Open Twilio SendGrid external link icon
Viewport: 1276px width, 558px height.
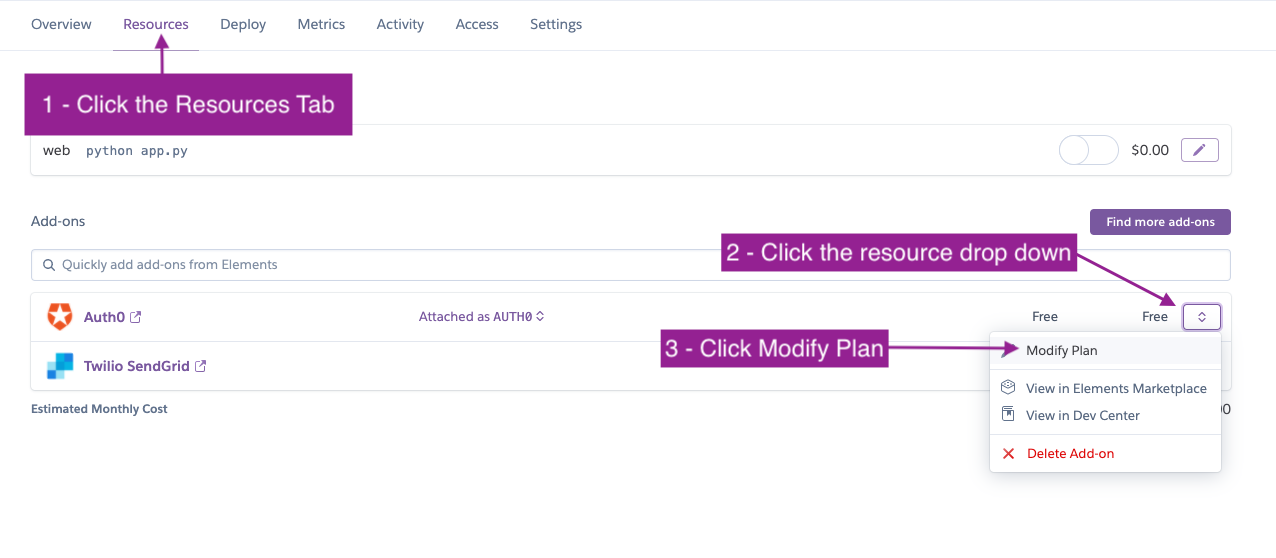point(200,366)
